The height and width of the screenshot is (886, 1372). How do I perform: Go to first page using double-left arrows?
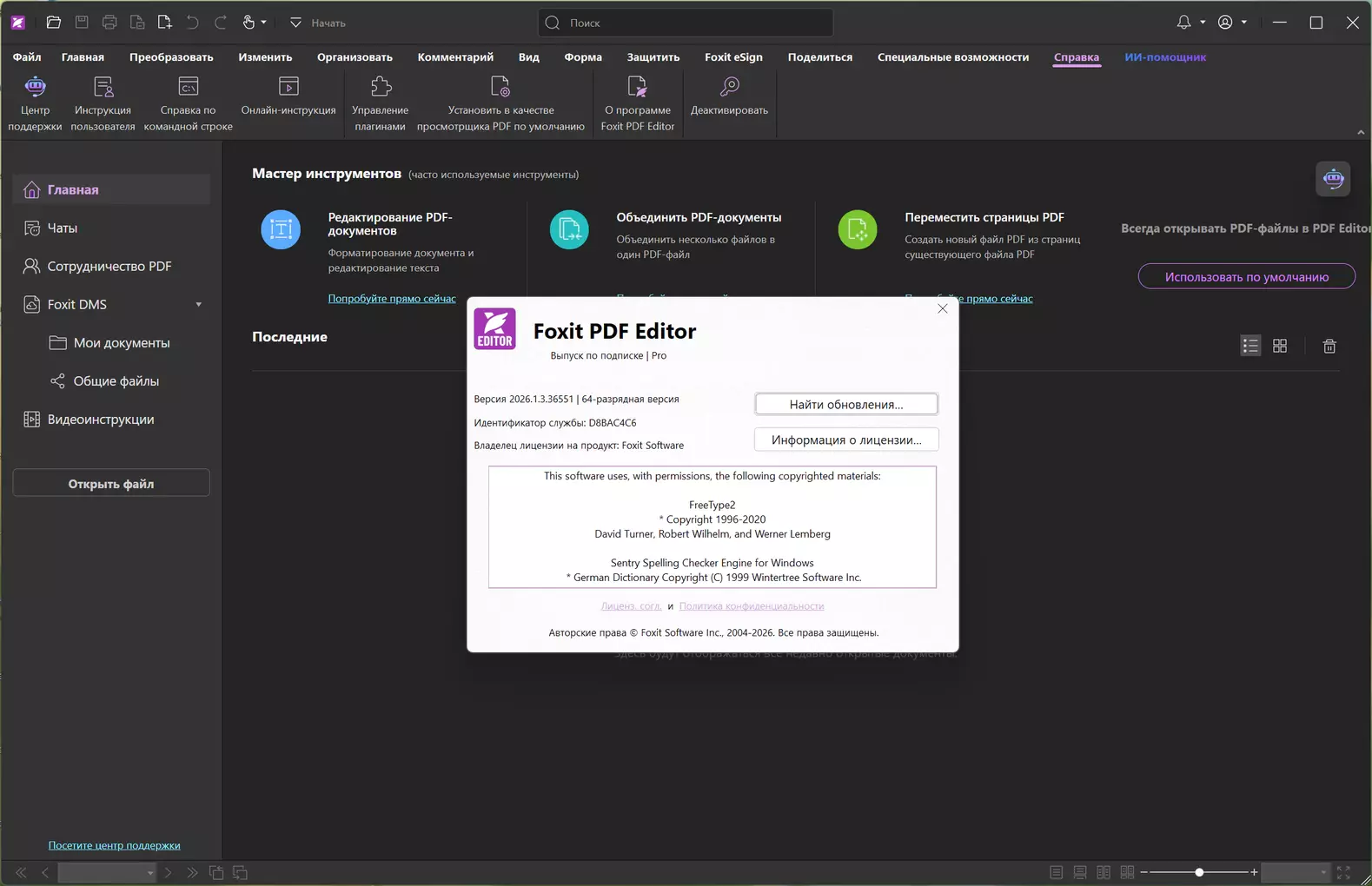21,872
